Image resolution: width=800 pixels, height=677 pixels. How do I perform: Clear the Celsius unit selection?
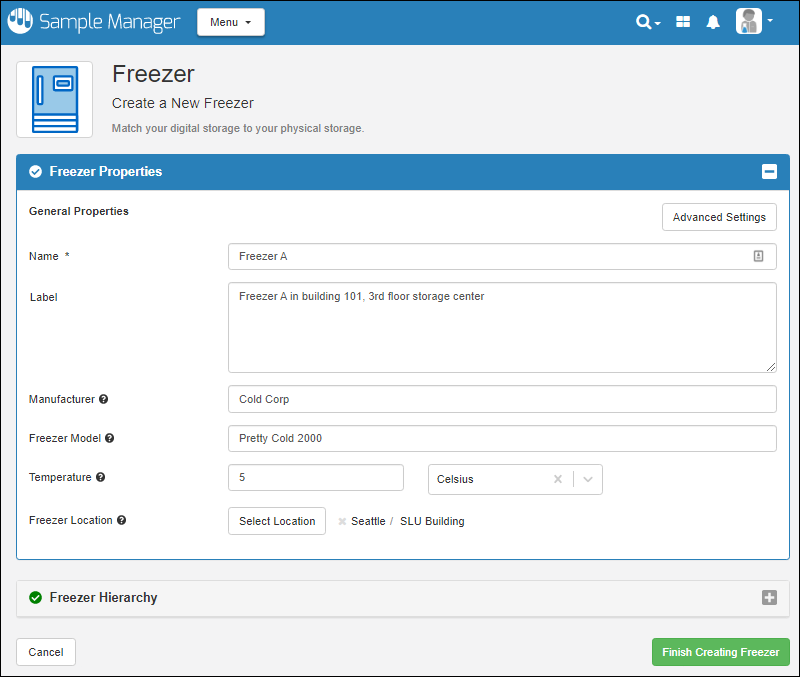pyautogui.click(x=558, y=479)
